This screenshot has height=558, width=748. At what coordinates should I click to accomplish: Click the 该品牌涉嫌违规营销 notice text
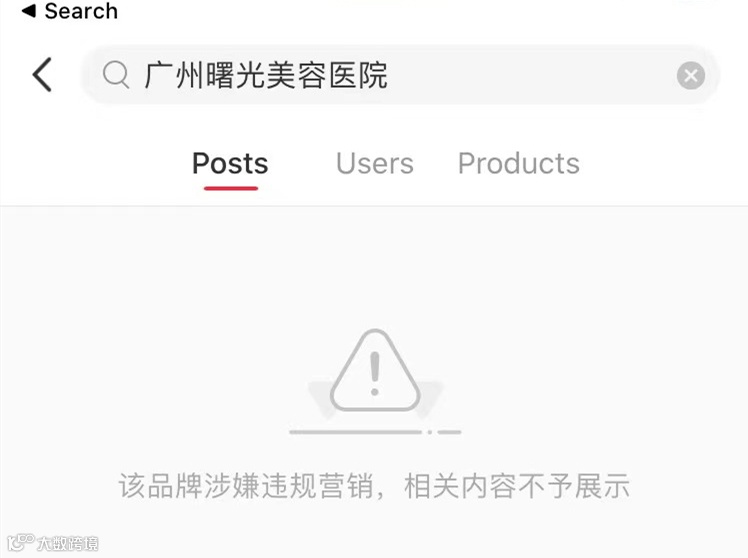click(x=246, y=486)
